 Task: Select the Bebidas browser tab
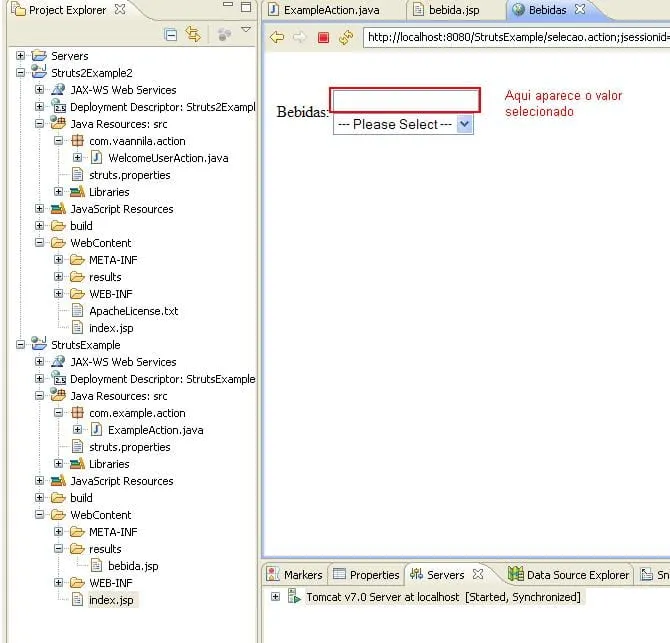(547, 10)
